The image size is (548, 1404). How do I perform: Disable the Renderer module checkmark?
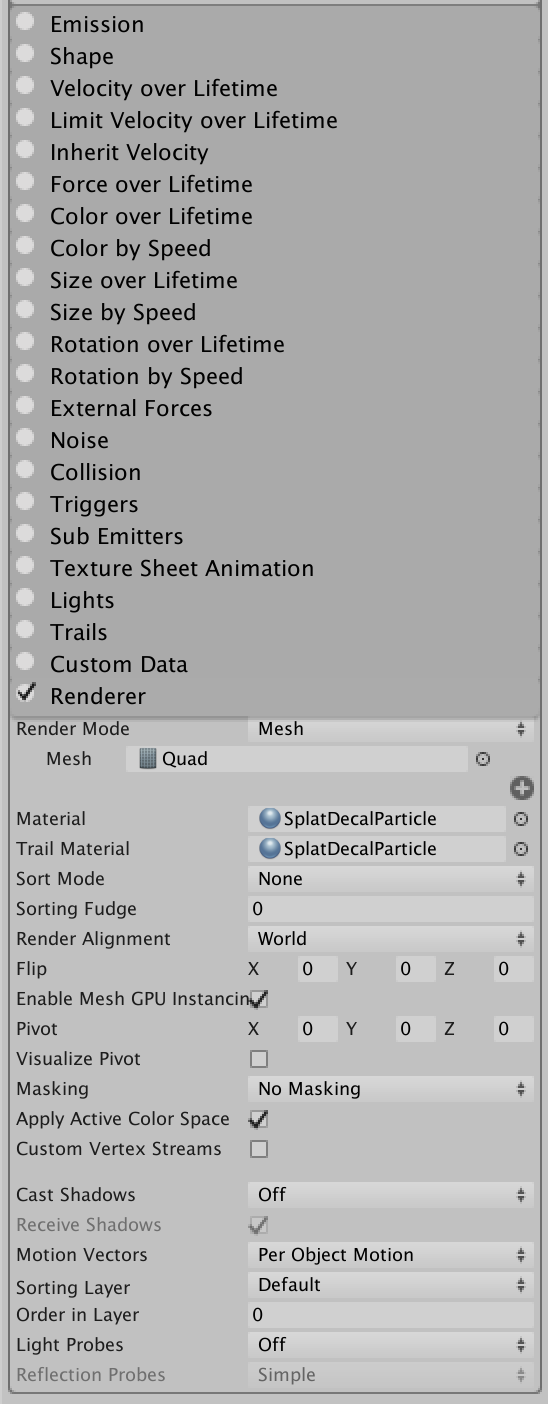(27, 693)
